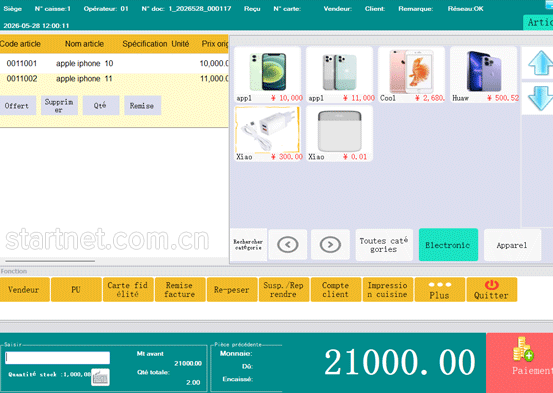553x393 pixels.
Task: Click the Remise button
Action: pyautogui.click(x=142, y=105)
